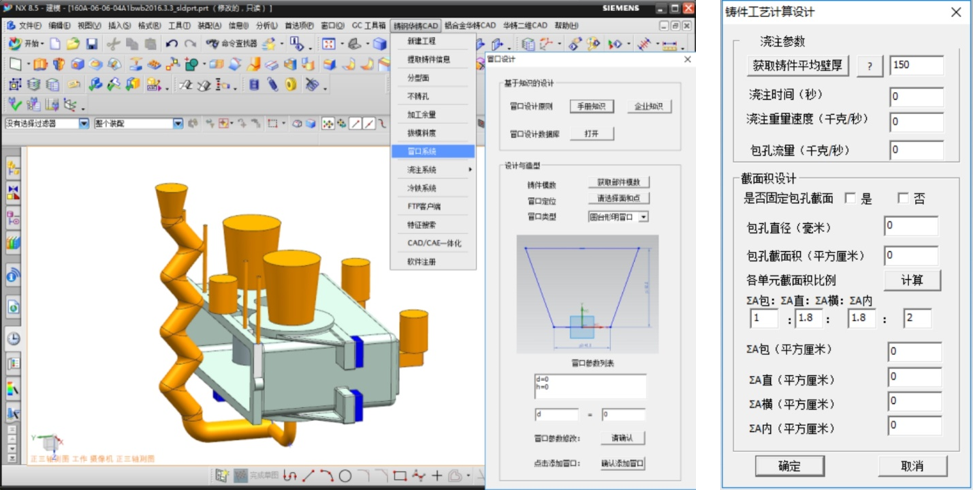Select CAD/CAE一体化 menu entry
This screenshot has width=973, height=490.
point(433,243)
